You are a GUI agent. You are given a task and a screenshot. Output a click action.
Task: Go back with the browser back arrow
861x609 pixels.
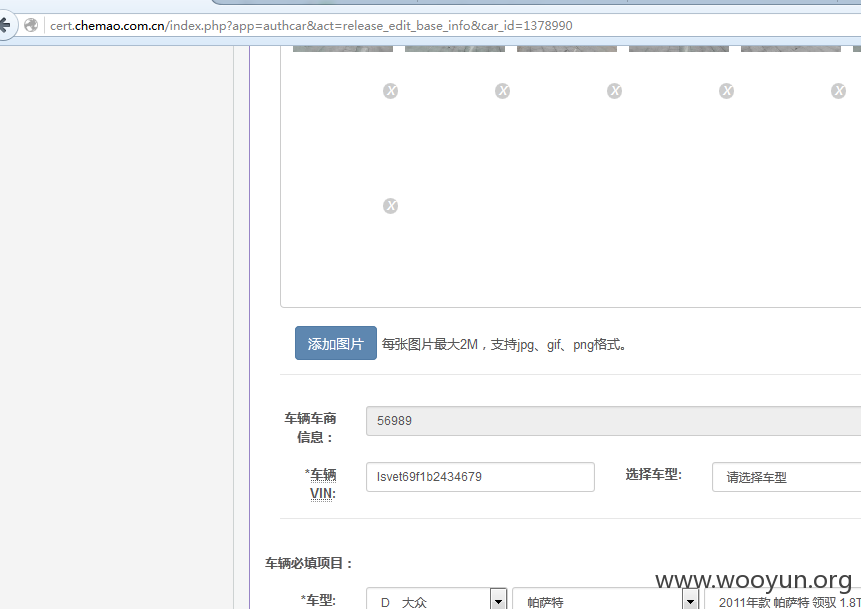[5, 25]
